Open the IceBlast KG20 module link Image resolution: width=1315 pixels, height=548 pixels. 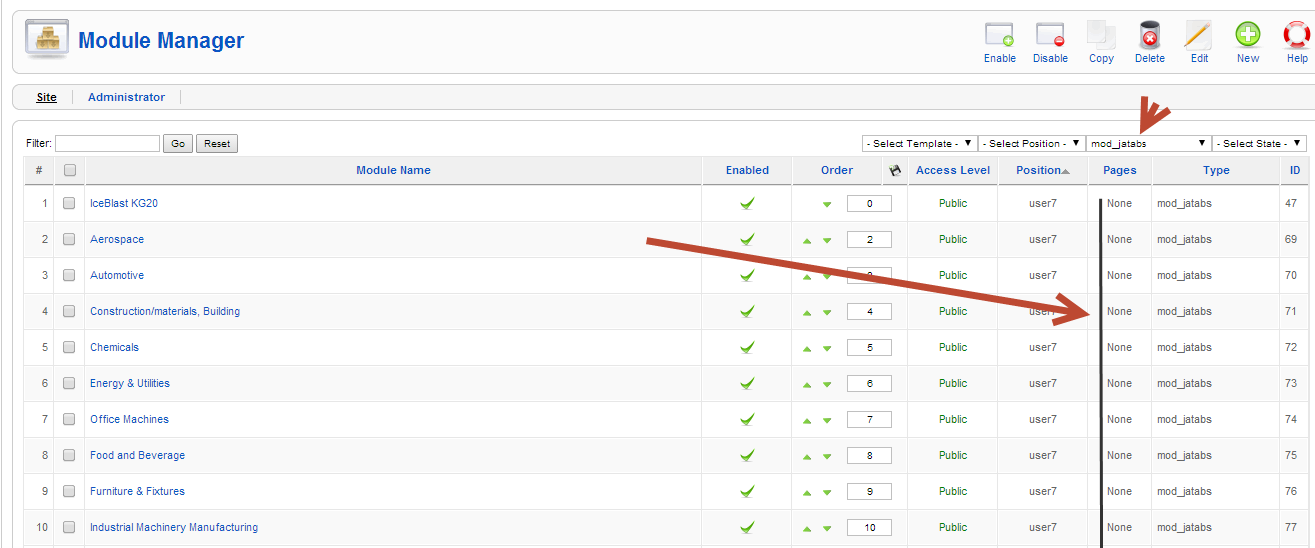click(x=124, y=203)
